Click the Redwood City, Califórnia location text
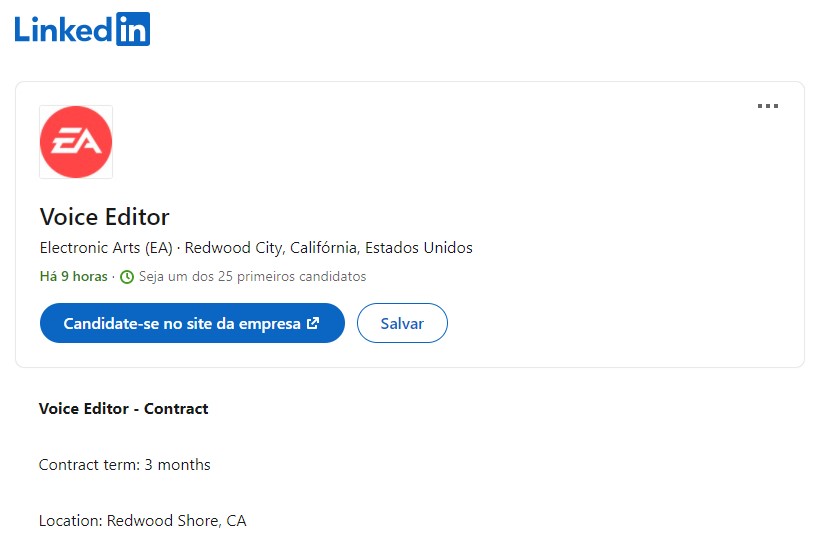This screenshot has height=553, width=820. [271, 247]
